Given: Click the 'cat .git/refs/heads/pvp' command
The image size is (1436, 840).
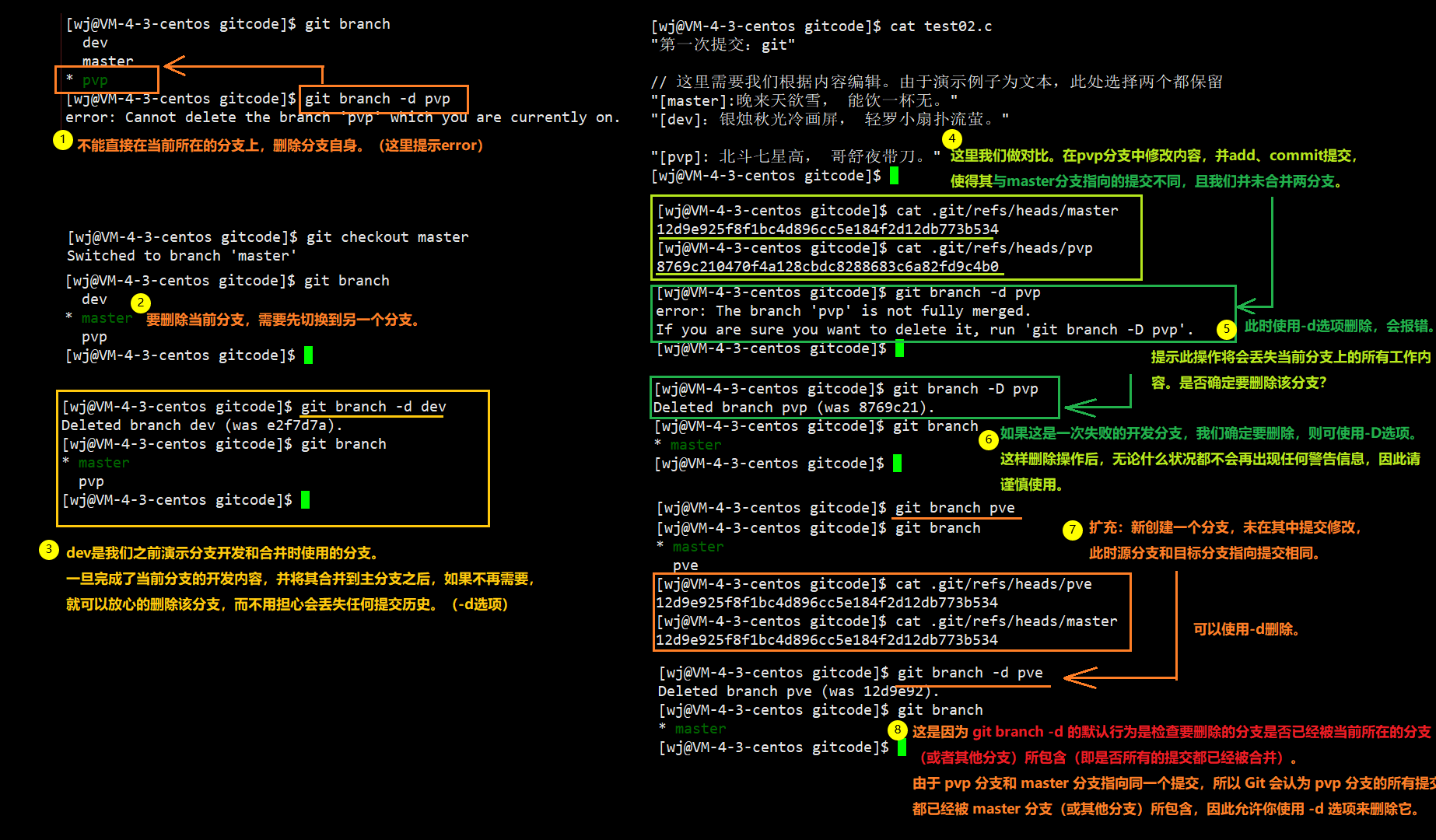Looking at the screenshot, I should point(994,248).
